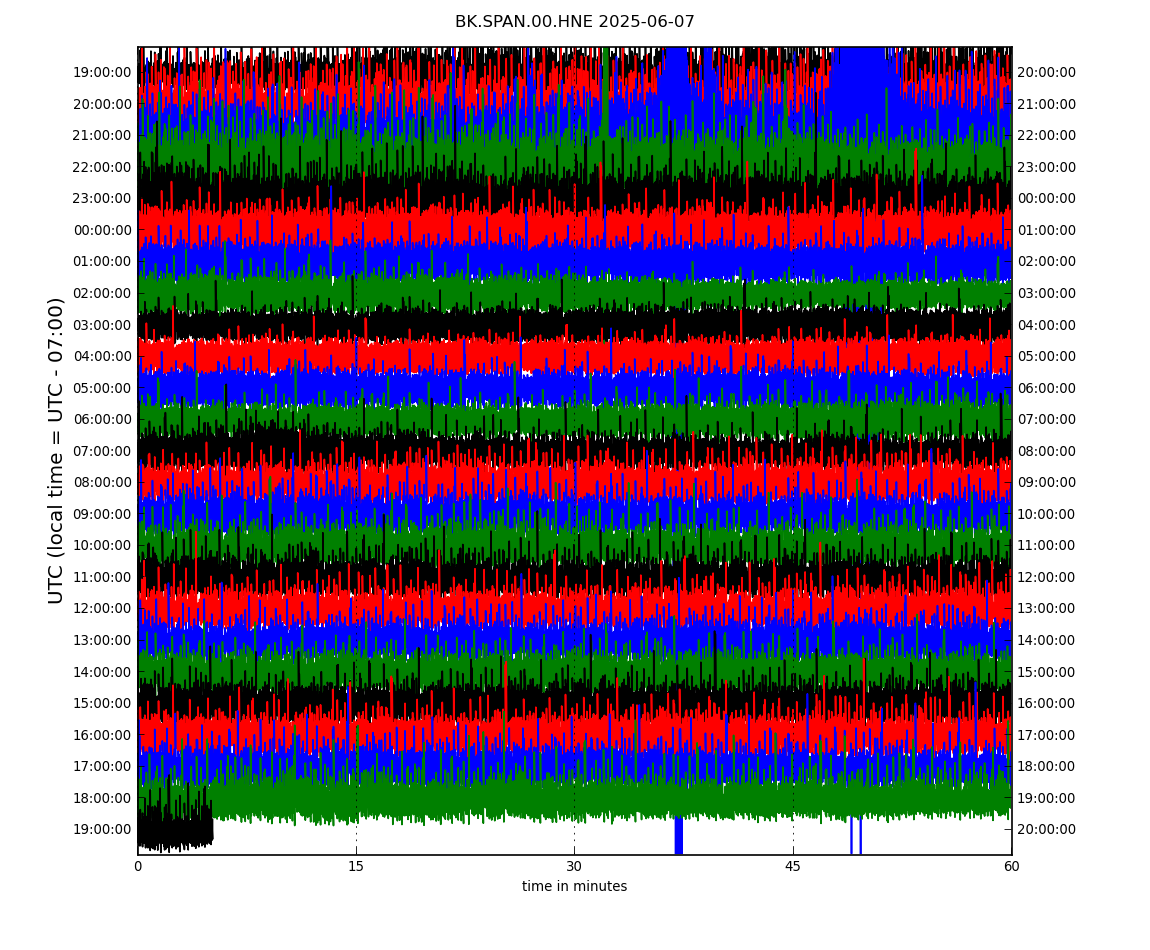Pick local-time axis label 06:00:00
The width and height of the screenshot is (1150, 950).
pyautogui.click(x=1047, y=388)
